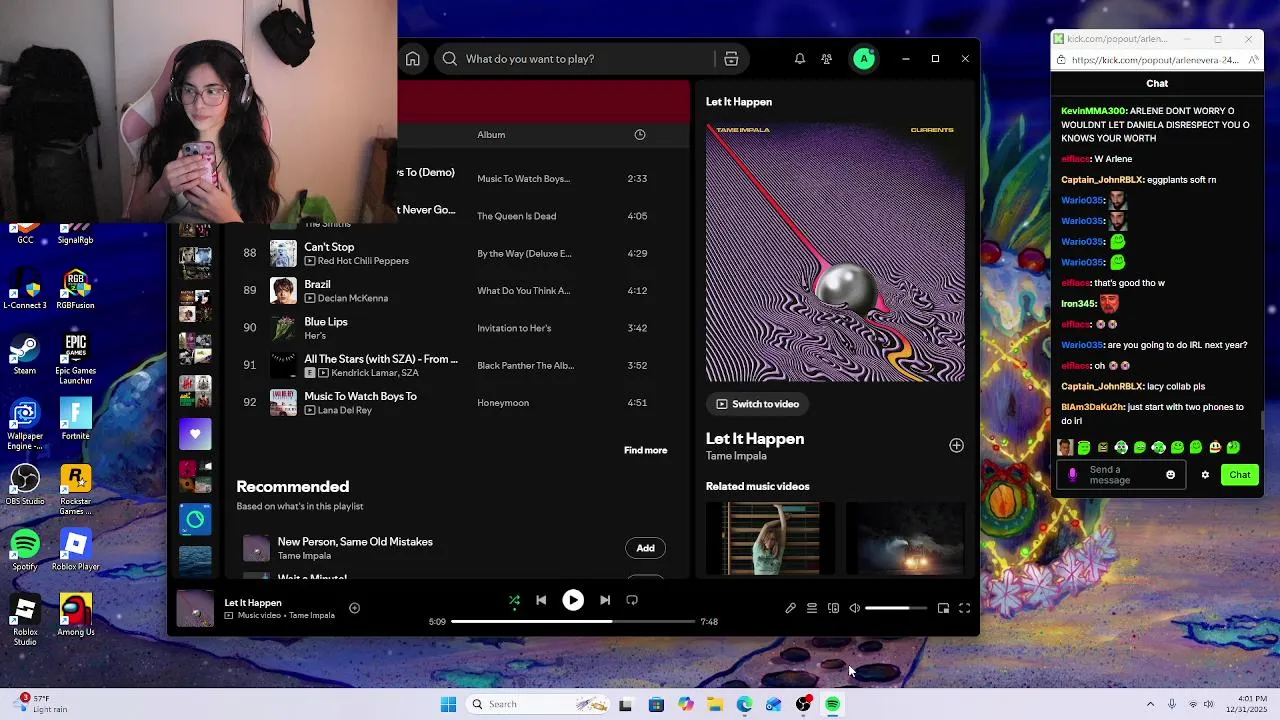
Task: Open Friend Activity people icon in Spotify
Action: [x=826, y=59]
